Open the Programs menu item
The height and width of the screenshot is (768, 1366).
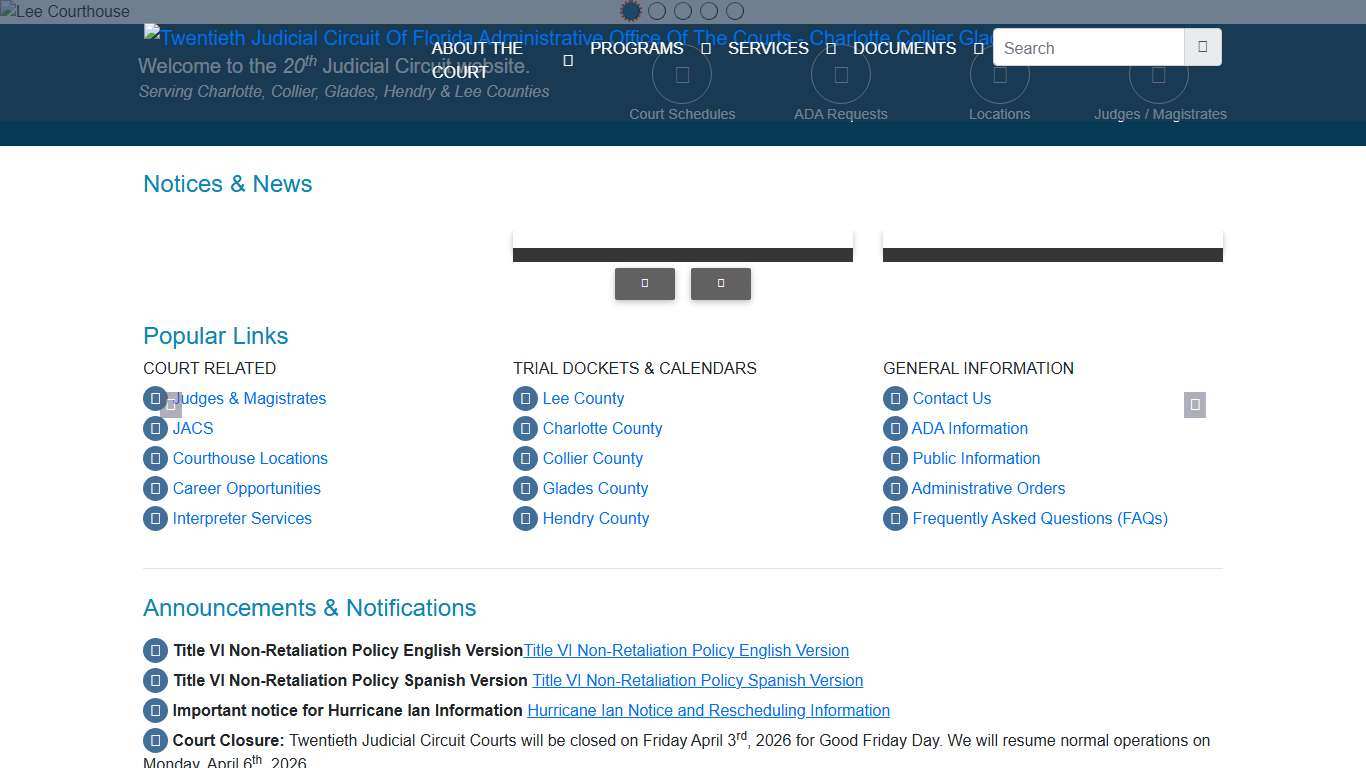tap(636, 49)
